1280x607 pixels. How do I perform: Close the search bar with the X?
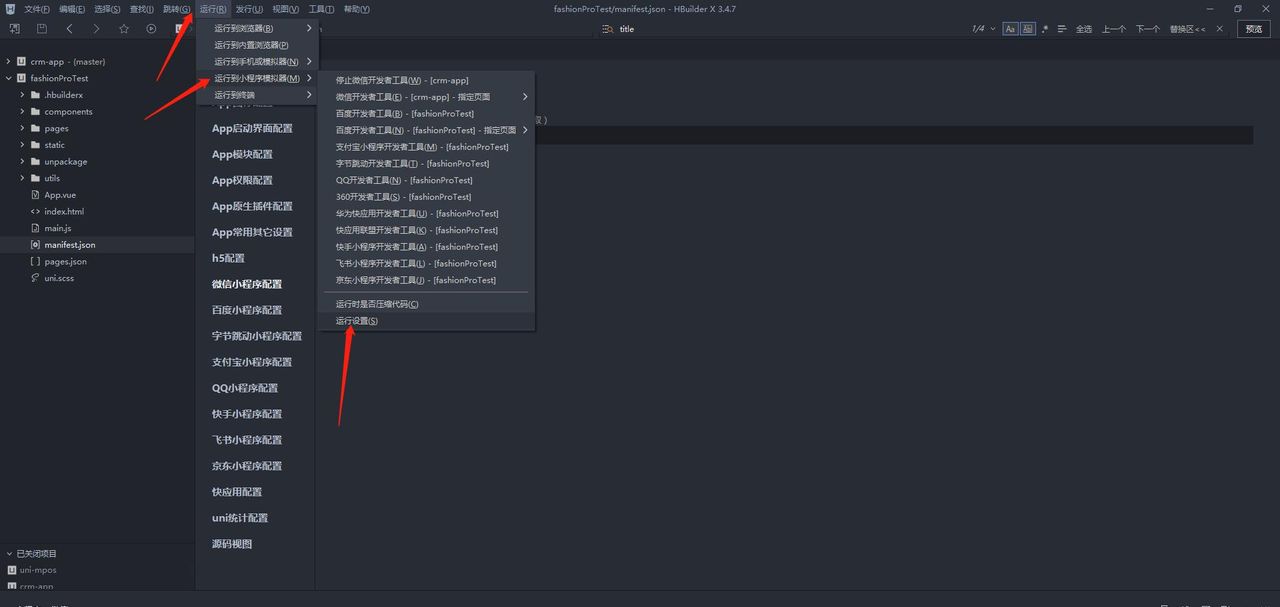coord(1222,29)
